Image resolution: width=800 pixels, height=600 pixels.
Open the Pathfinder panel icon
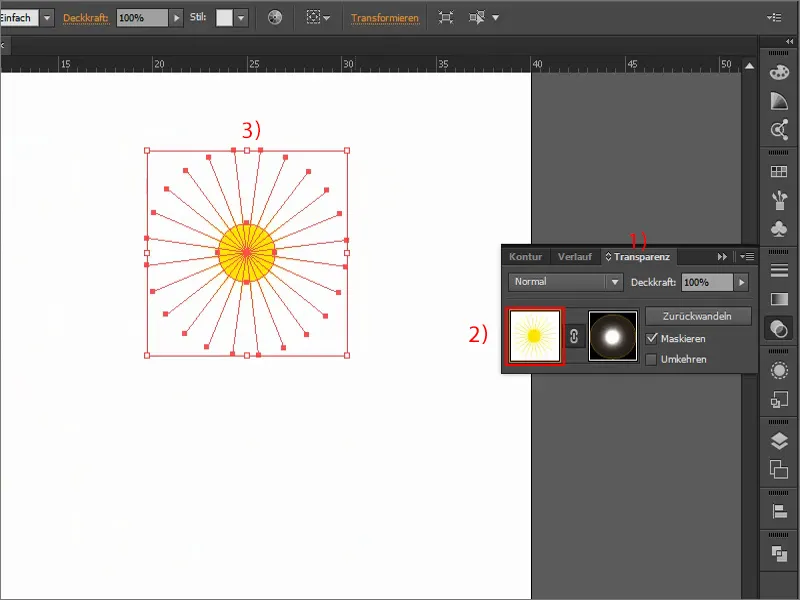[779, 553]
